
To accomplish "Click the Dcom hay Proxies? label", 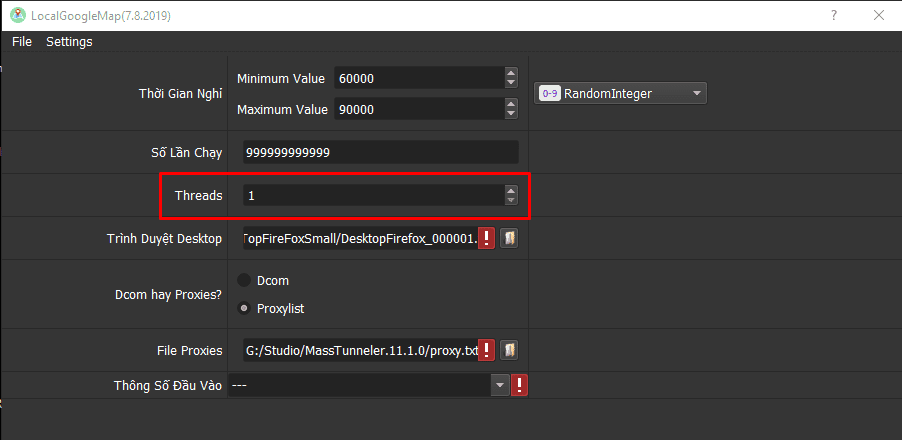I will tap(169, 295).
